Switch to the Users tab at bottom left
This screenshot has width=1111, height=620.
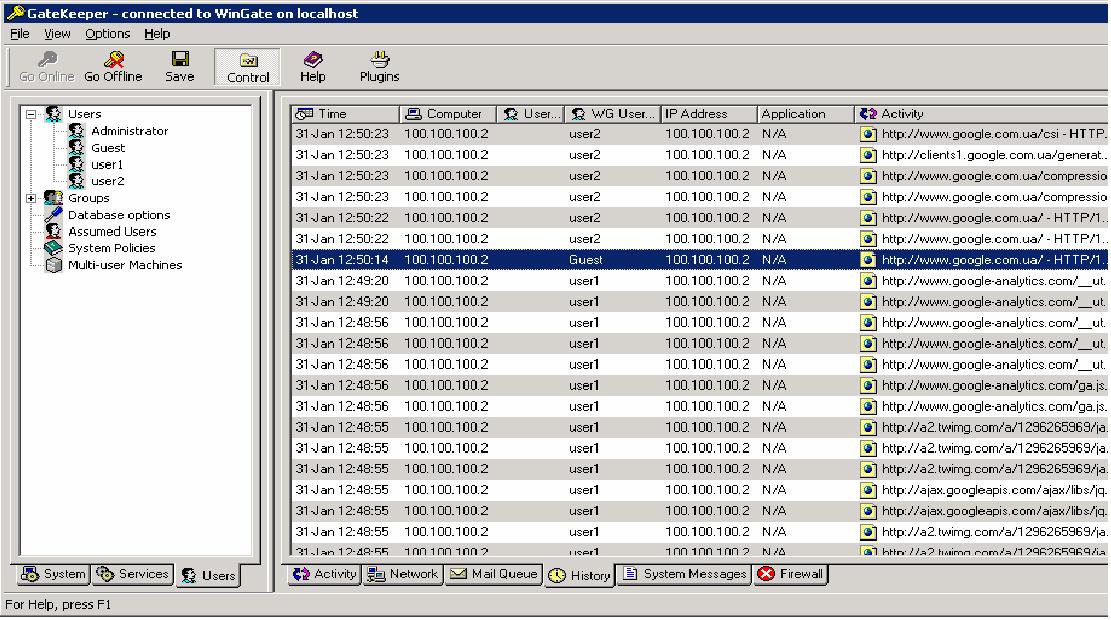(208, 575)
